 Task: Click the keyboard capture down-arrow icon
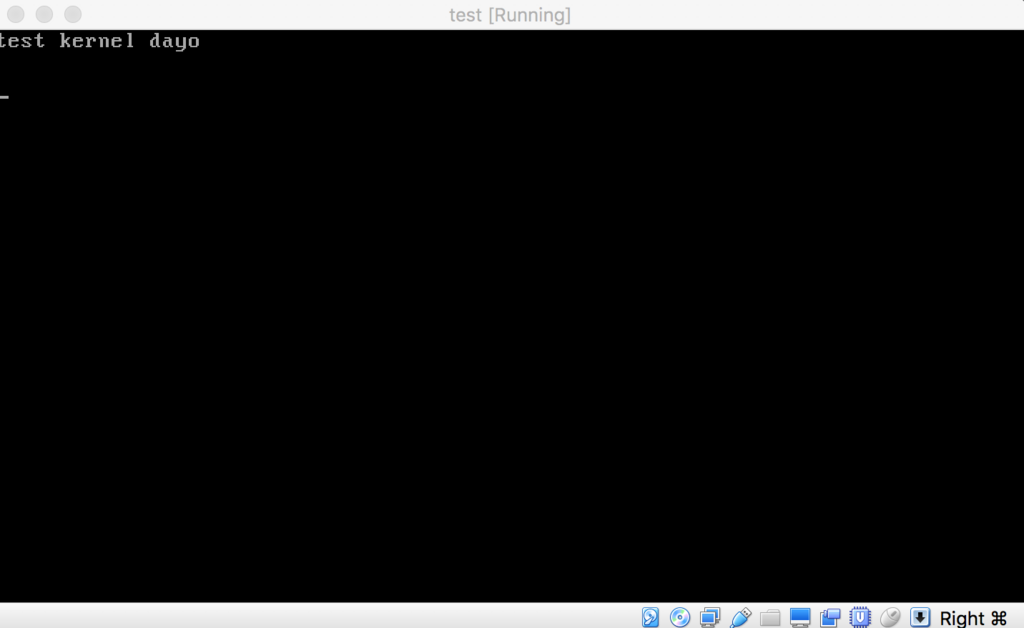[920, 617]
